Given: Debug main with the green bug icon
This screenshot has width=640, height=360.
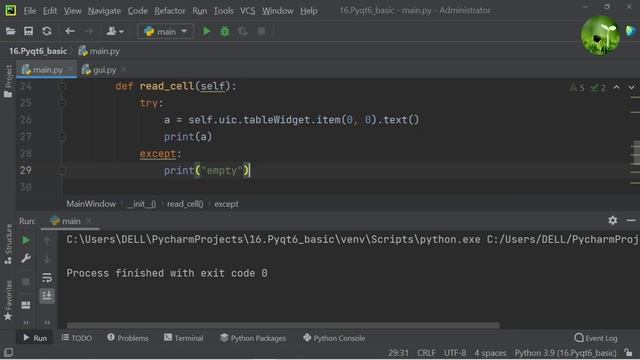Looking at the screenshot, I should click(225, 31).
